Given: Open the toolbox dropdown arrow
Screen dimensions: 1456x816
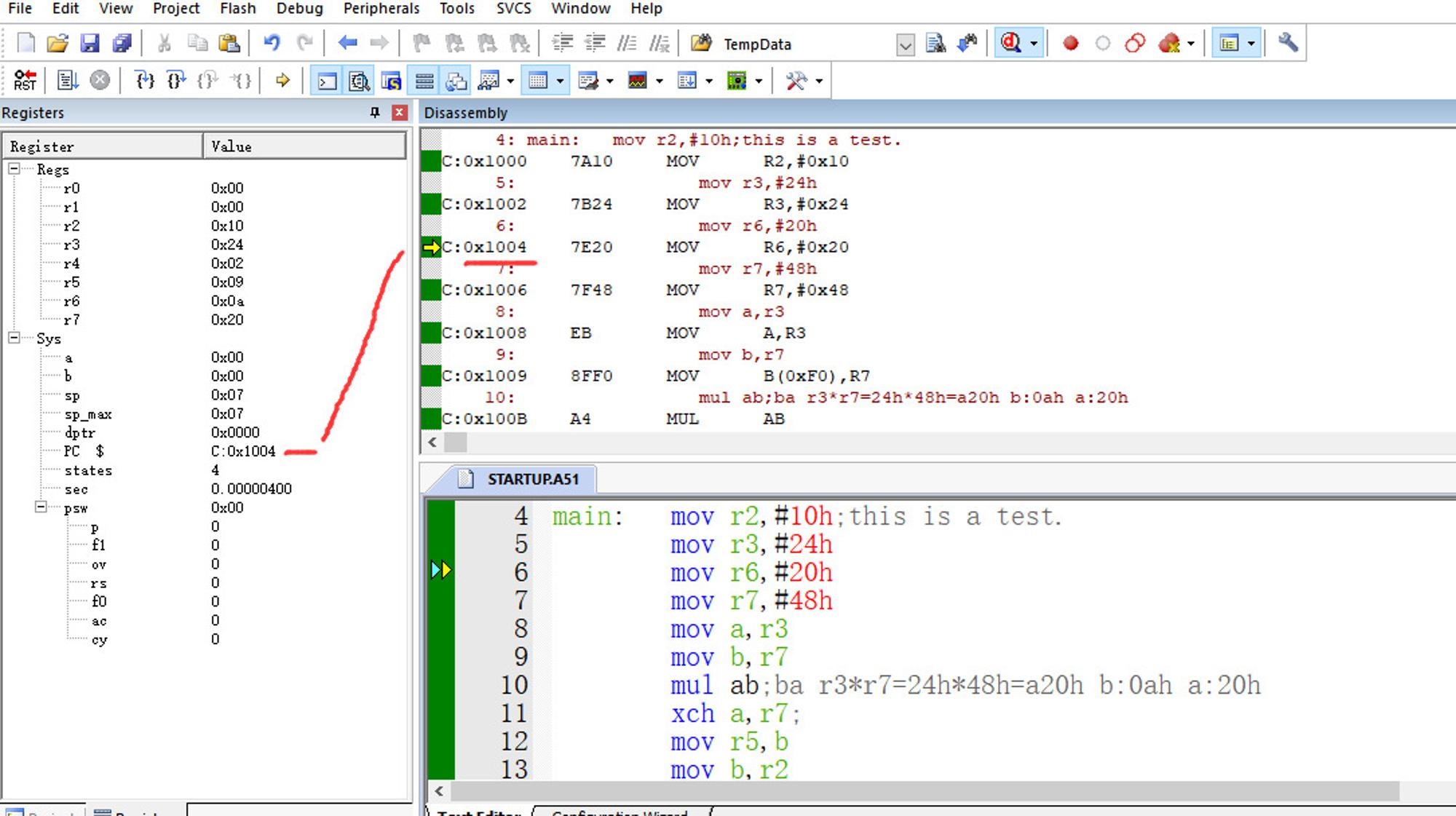Looking at the screenshot, I should point(819,81).
